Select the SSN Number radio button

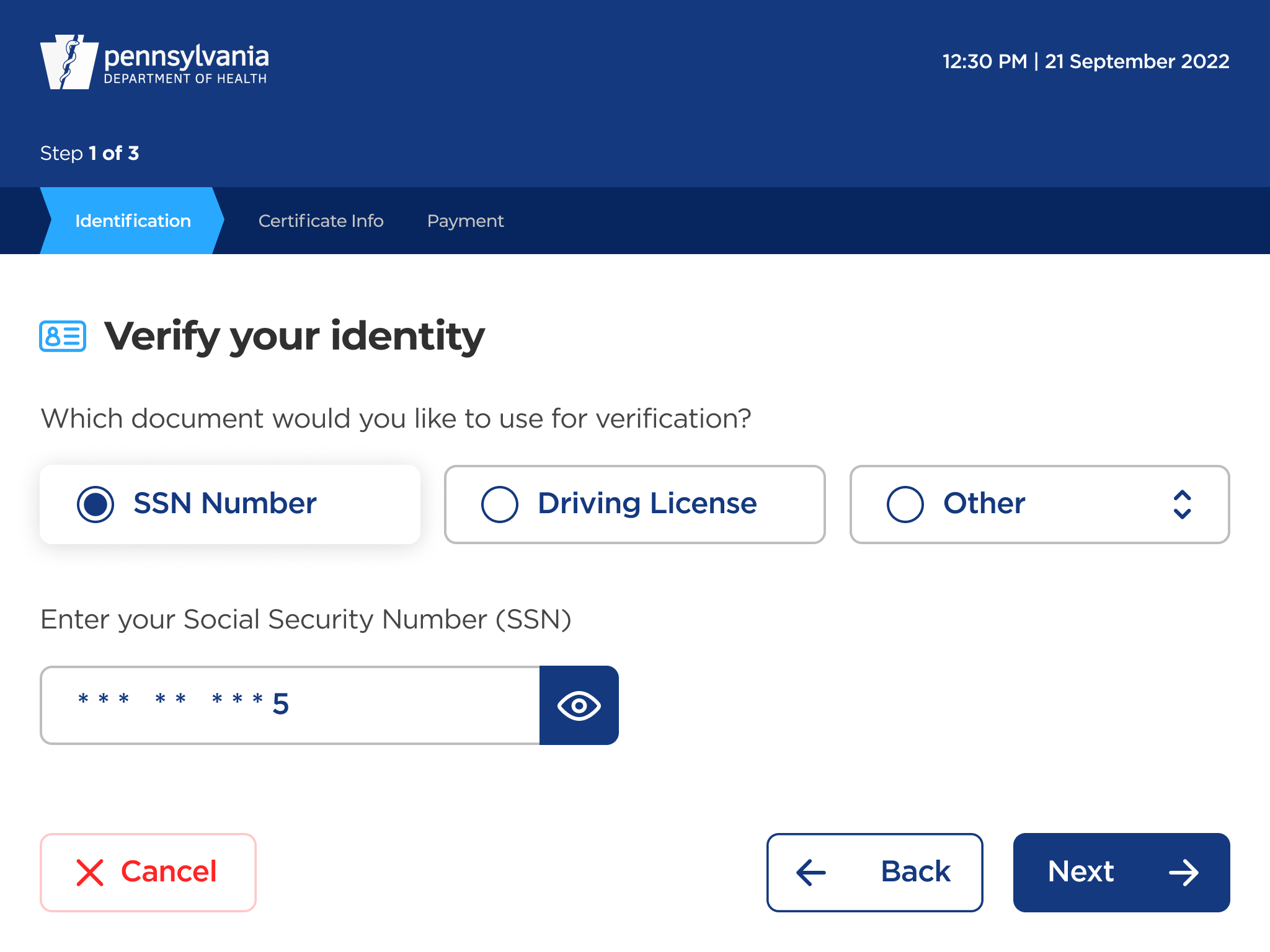click(x=95, y=505)
